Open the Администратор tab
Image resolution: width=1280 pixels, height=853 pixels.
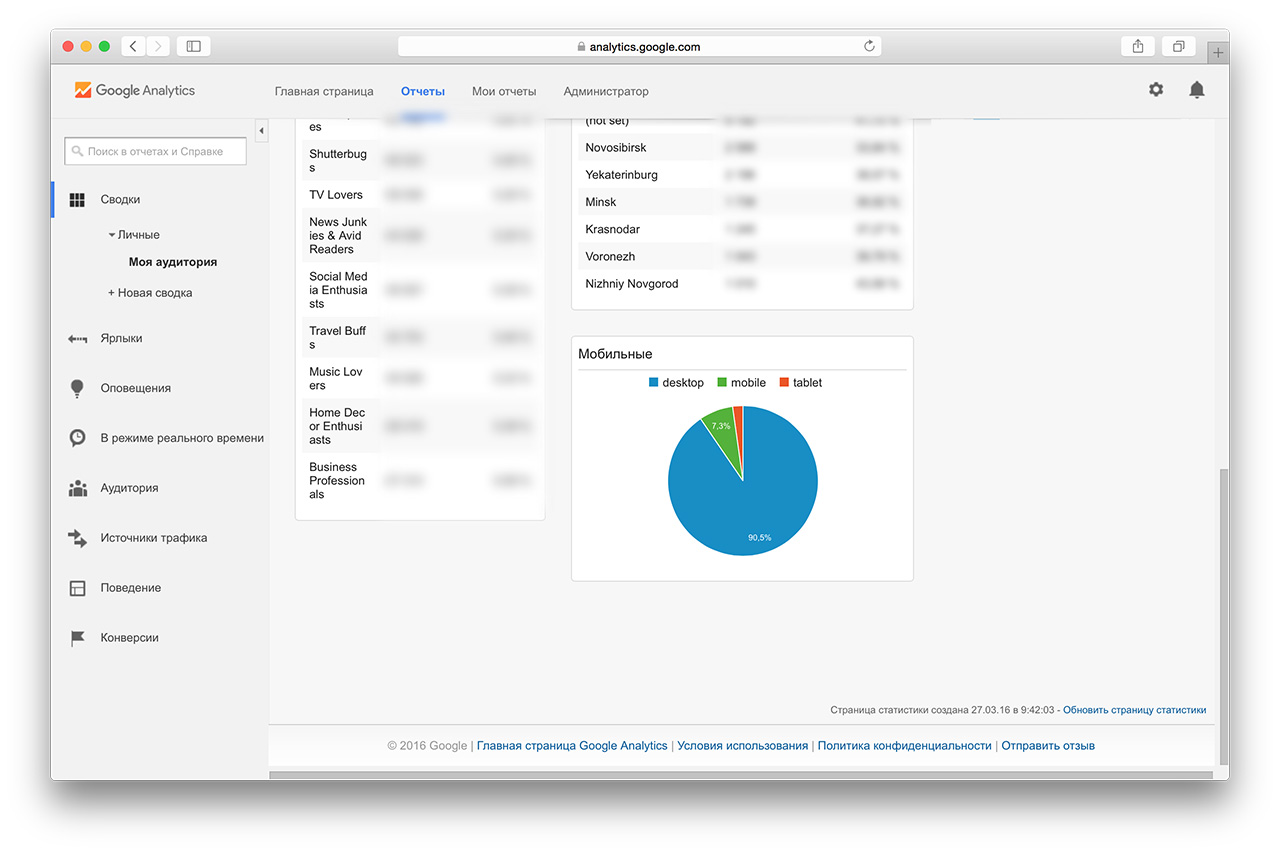coord(606,91)
